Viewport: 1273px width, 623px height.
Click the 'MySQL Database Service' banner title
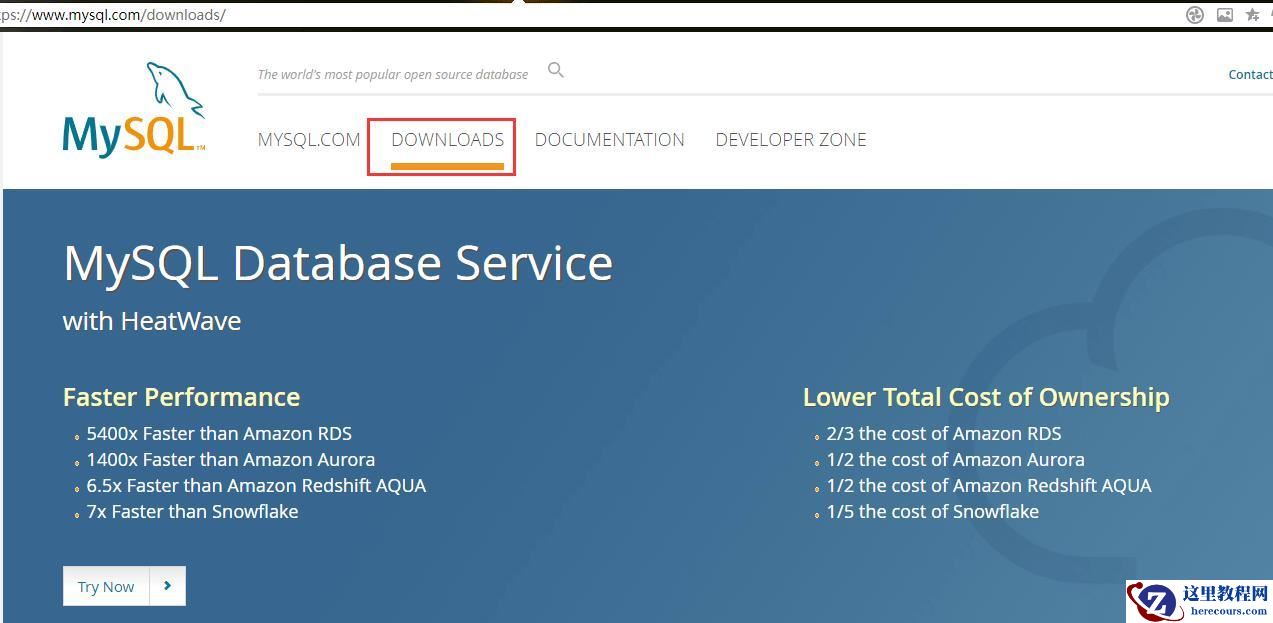[337, 263]
